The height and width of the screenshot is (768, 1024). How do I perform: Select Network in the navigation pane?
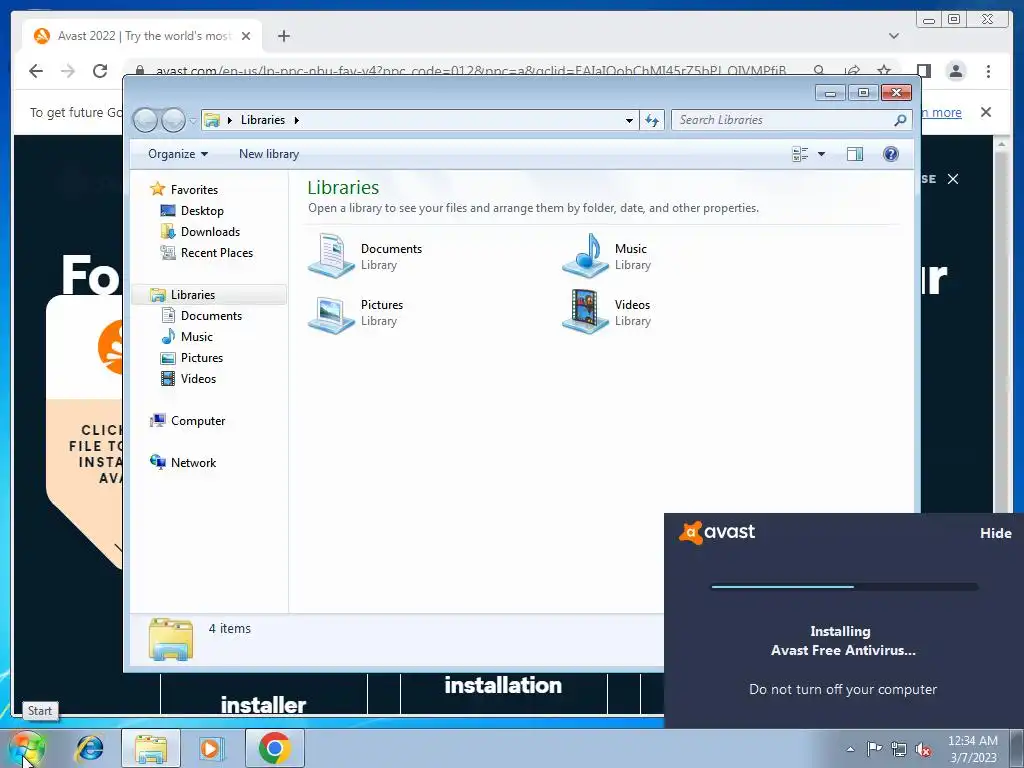point(193,462)
